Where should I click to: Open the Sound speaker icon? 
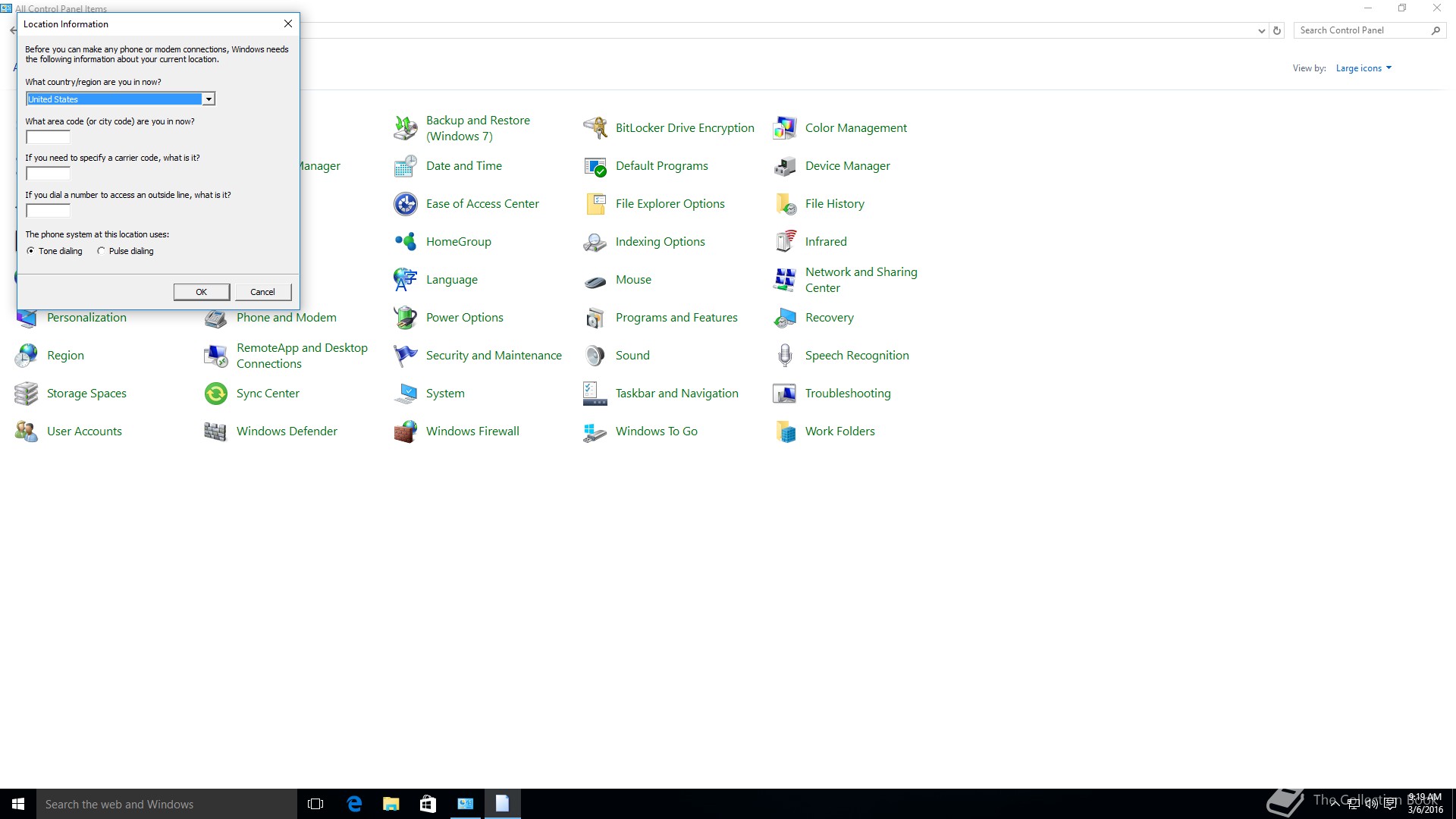[595, 356]
